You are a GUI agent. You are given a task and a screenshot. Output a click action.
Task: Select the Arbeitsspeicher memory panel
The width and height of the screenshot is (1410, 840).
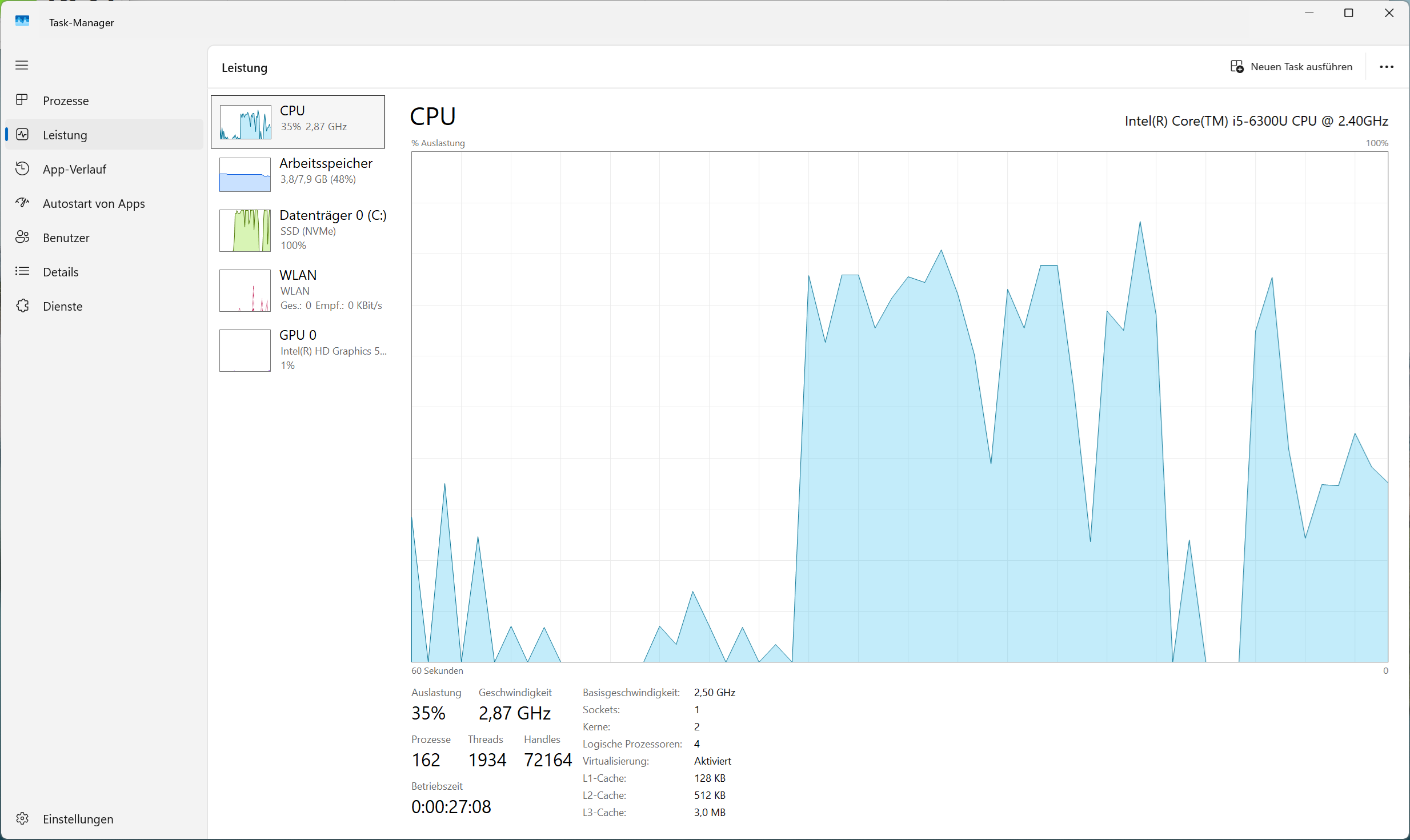coord(298,174)
